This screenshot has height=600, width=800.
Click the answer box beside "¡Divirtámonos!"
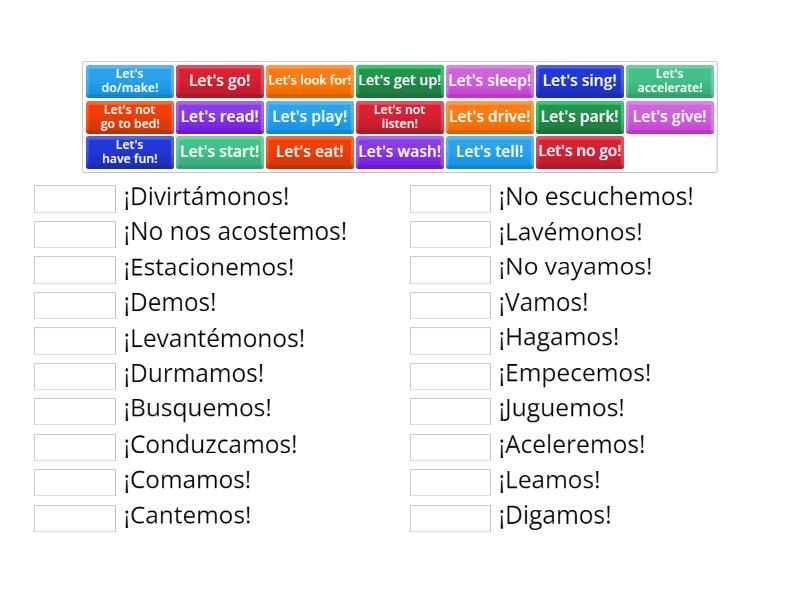(74, 198)
